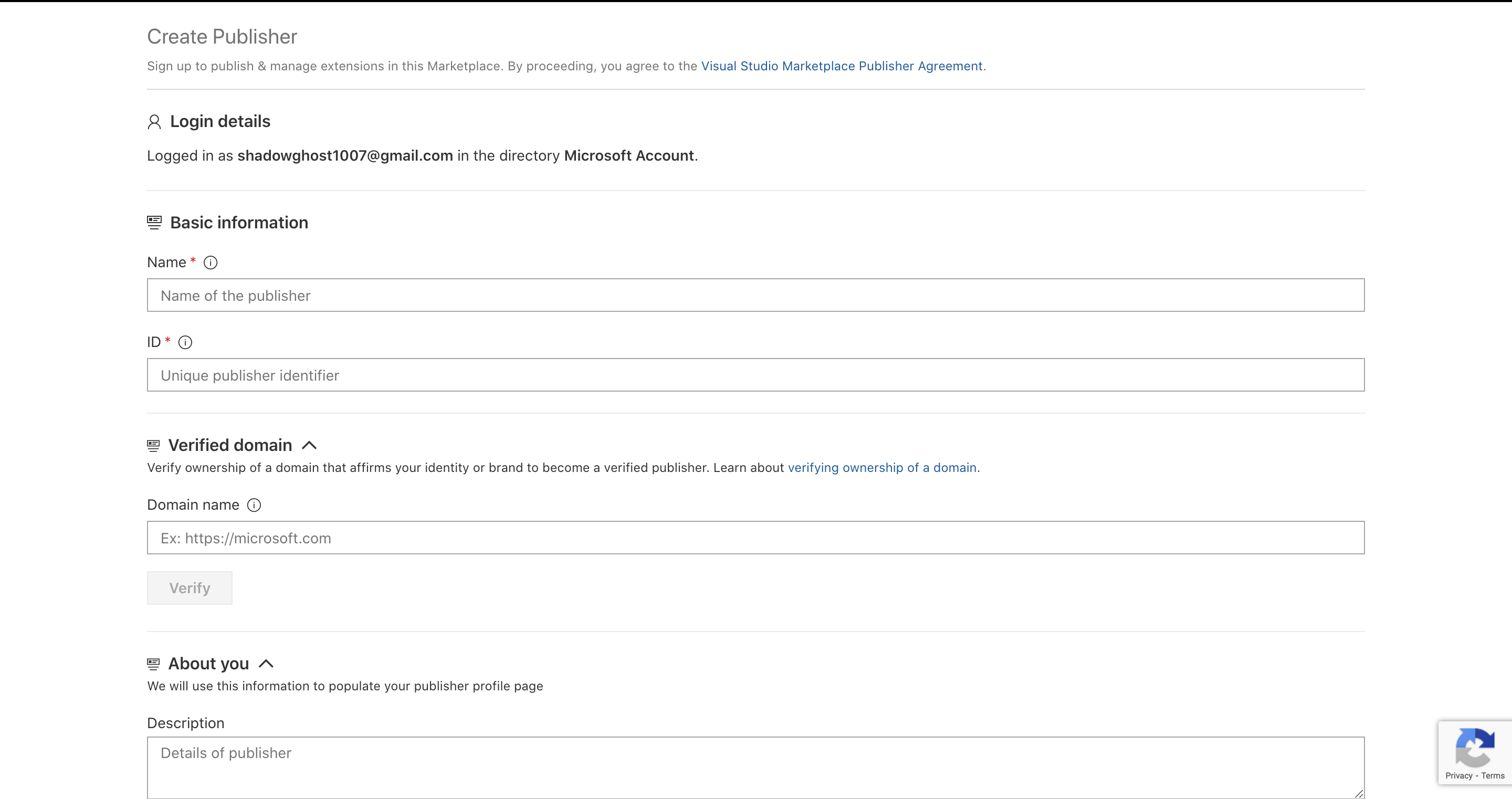This screenshot has width=1512, height=799.
Task: Click the ID field info icon
Action: (185, 342)
